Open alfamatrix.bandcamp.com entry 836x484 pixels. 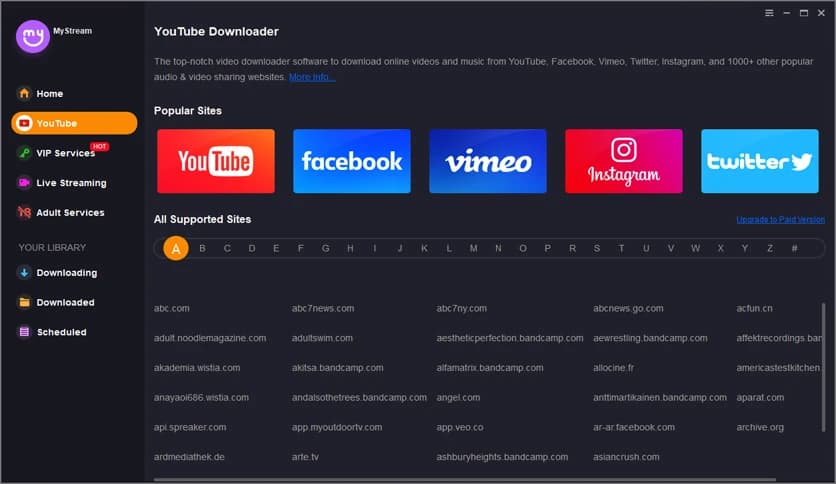(490, 368)
